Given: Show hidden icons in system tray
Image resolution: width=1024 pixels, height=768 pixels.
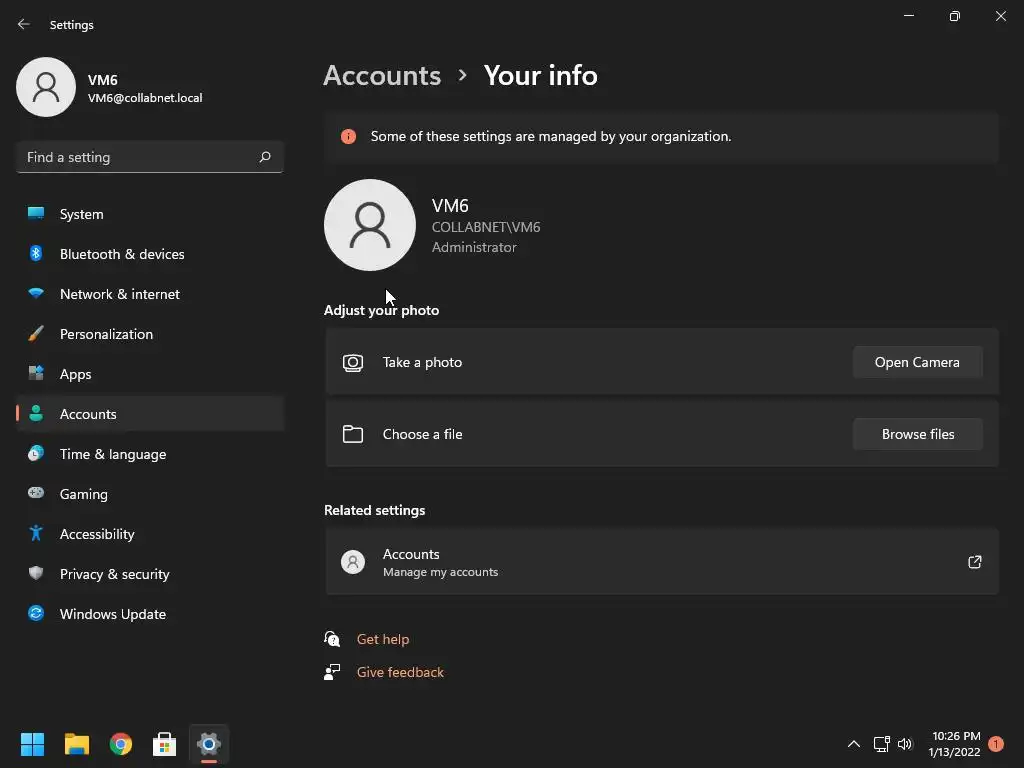Looking at the screenshot, I should pyautogui.click(x=853, y=744).
